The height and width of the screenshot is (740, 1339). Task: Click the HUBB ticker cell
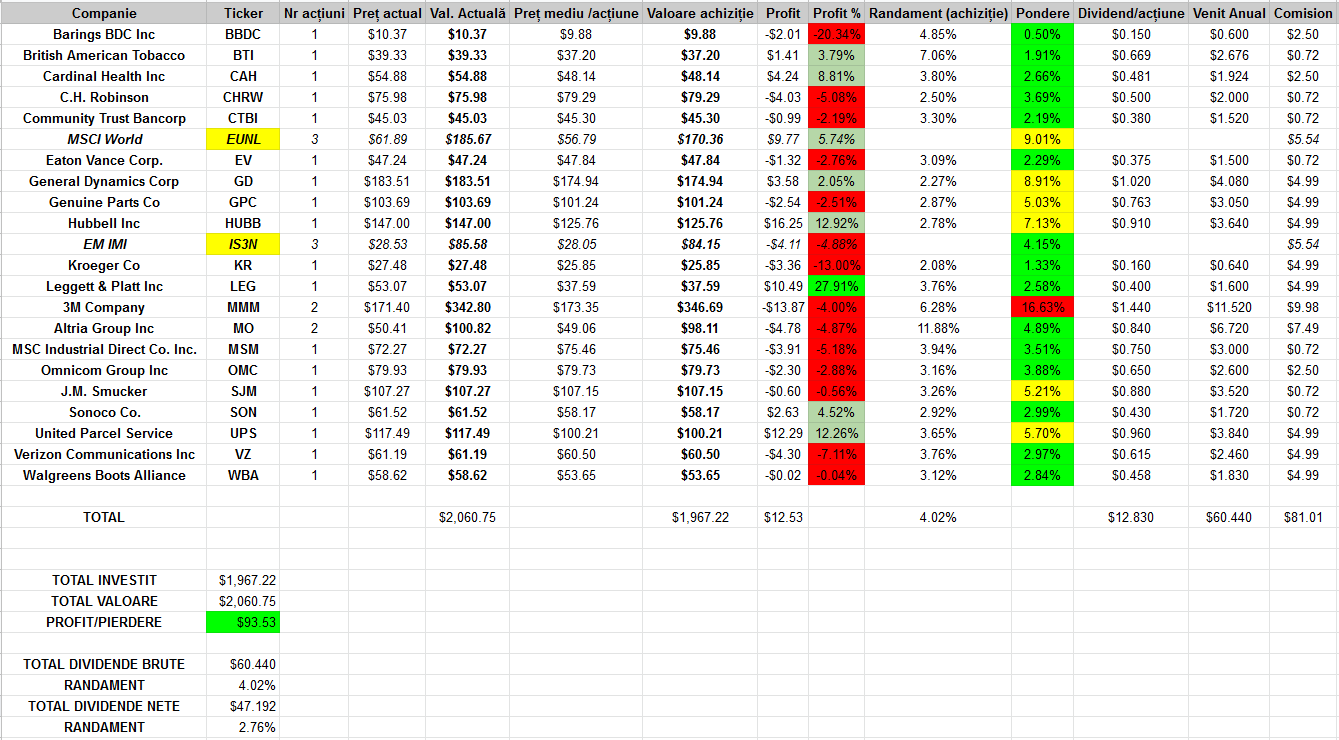pos(243,223)
